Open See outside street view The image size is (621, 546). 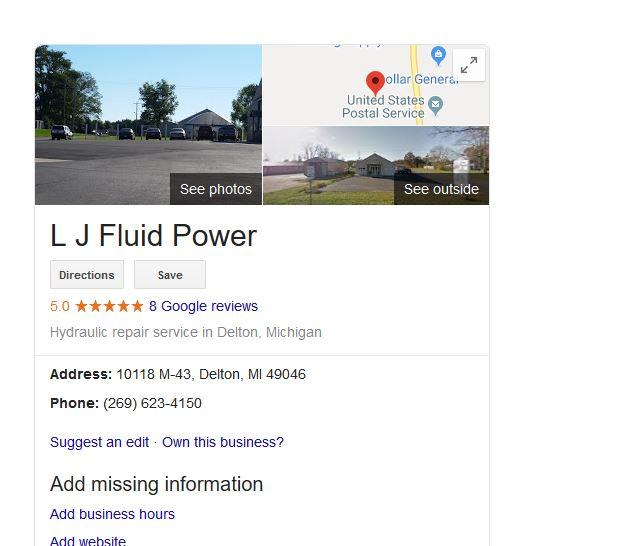point(441,189)
